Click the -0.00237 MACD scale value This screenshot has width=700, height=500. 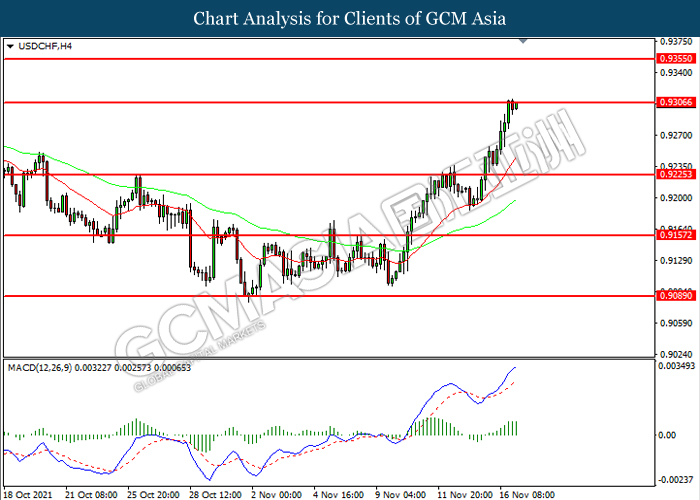coord(675,480)
